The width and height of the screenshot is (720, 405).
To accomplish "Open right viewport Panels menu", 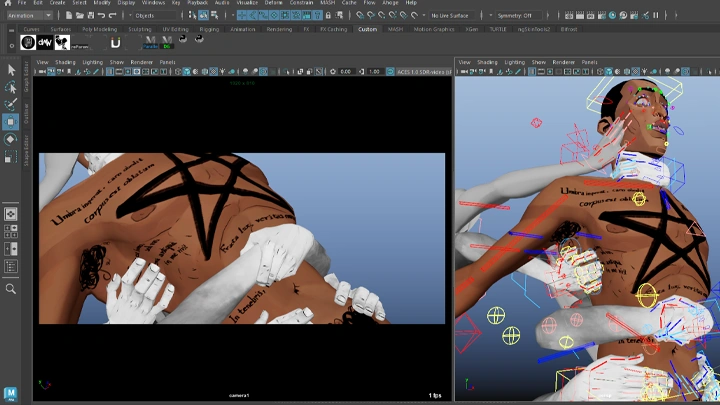I will pyautogui.click(x=589, y=62).
